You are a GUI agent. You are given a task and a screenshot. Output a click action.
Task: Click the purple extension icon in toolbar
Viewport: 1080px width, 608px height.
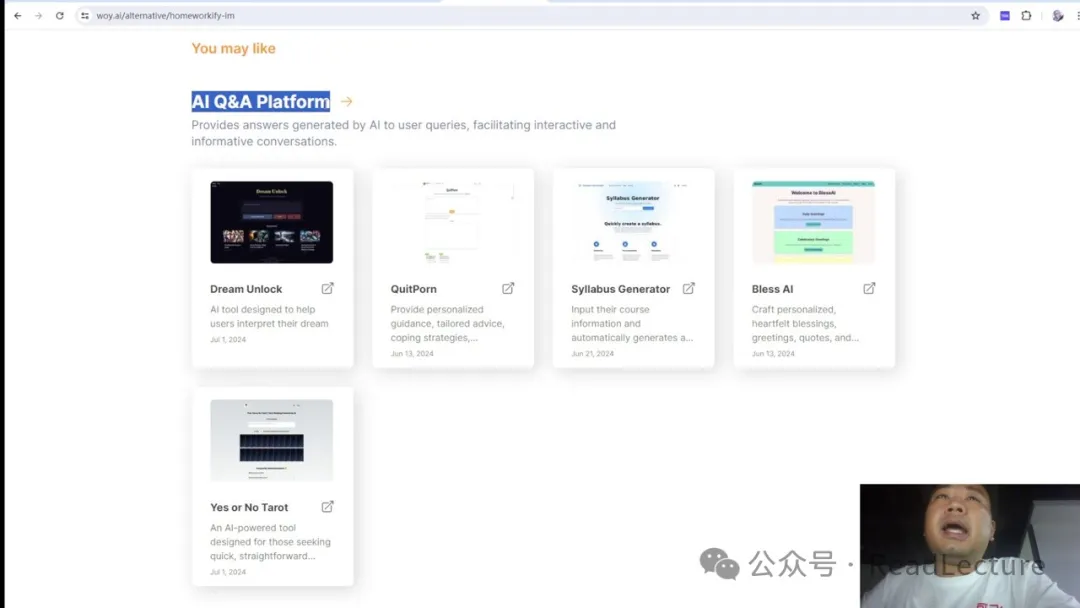tap(1005, 16)
